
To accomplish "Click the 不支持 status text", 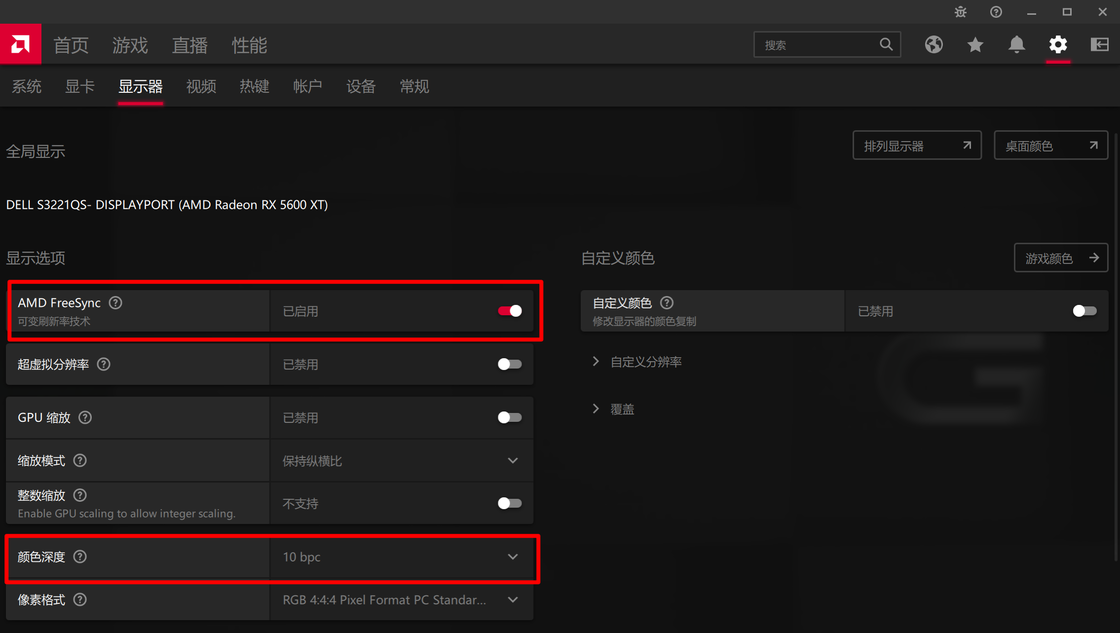I will 300,504.
